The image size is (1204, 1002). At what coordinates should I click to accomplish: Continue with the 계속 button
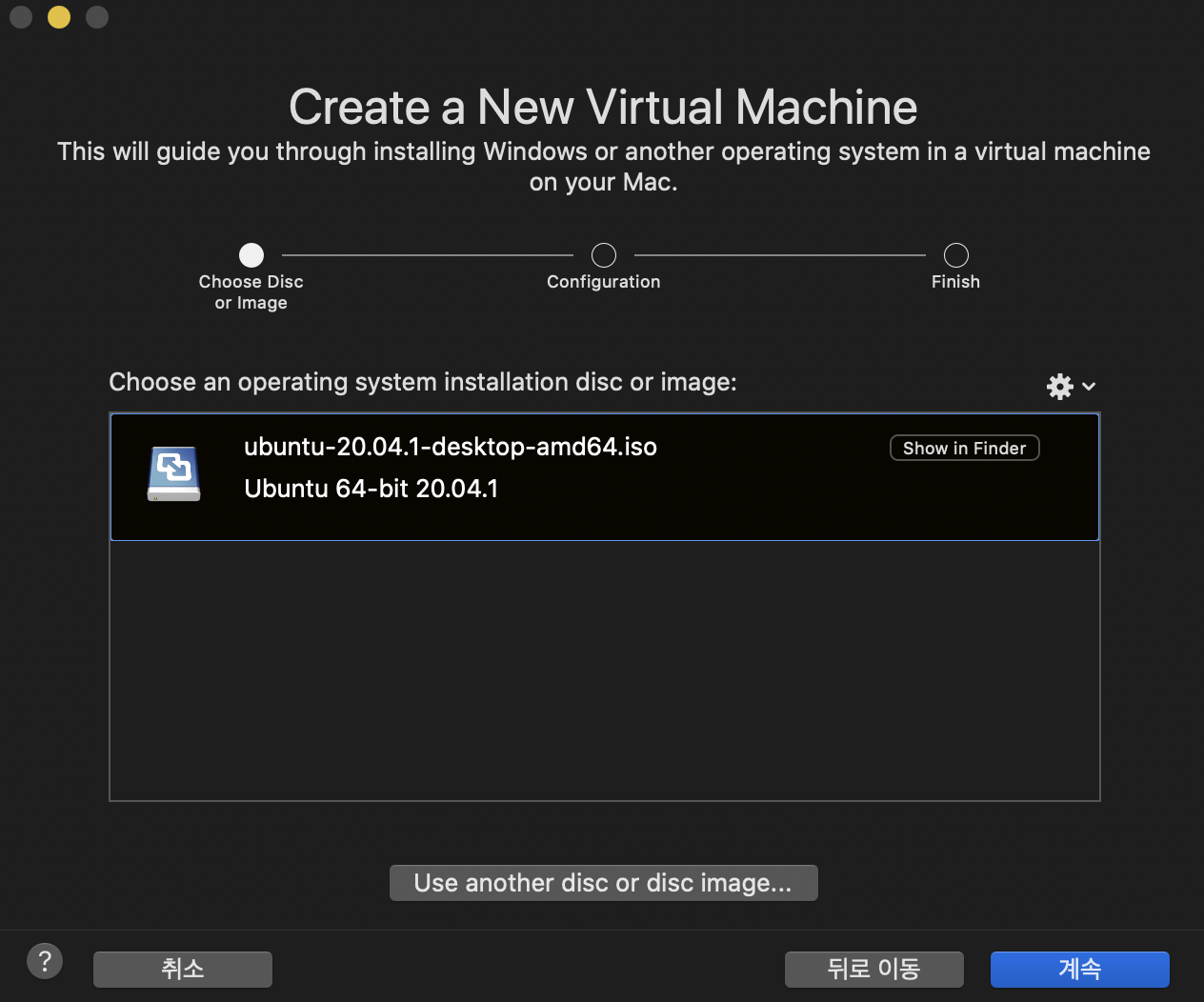[1079, 969]
